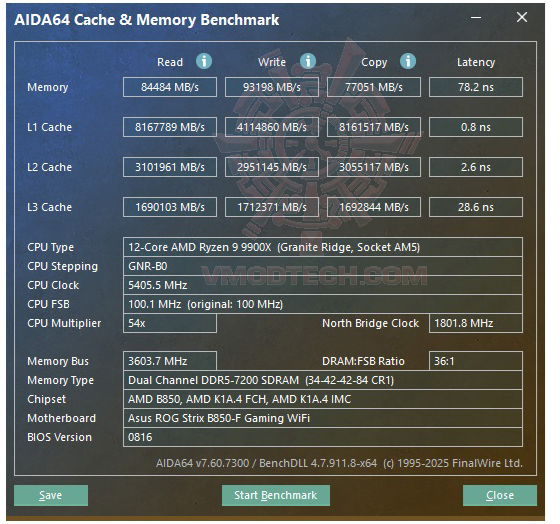
Task: Click the L2 Cache read 3101961 MB/s cell
Action: [x=170, y=167]
